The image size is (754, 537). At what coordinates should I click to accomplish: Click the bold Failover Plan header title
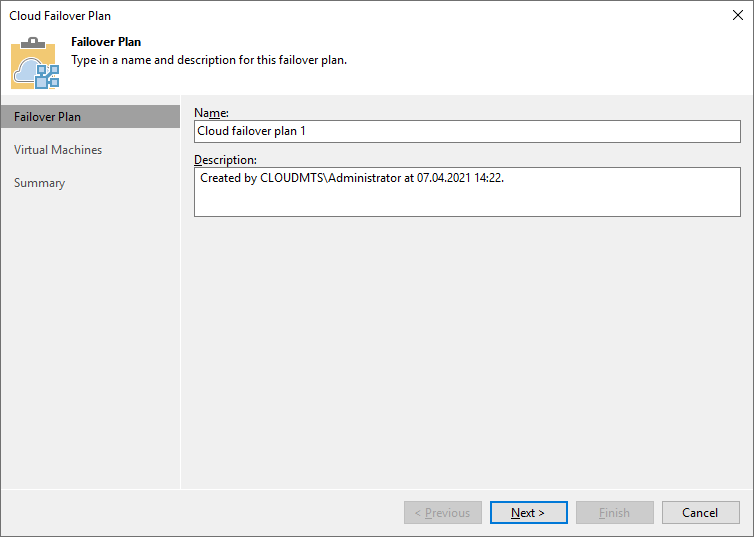pyautogui.click(x=106, y=43)
